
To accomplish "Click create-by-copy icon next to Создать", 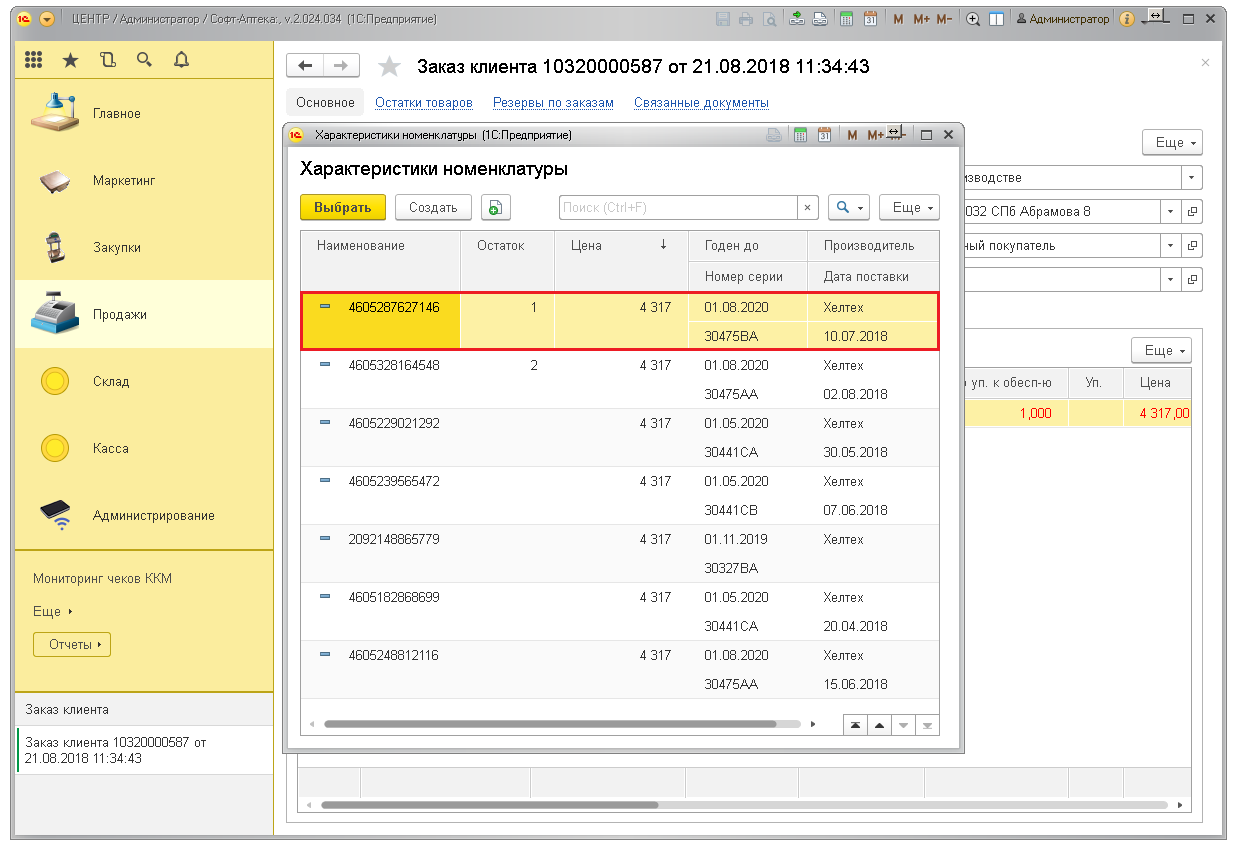I will [496, 207].
